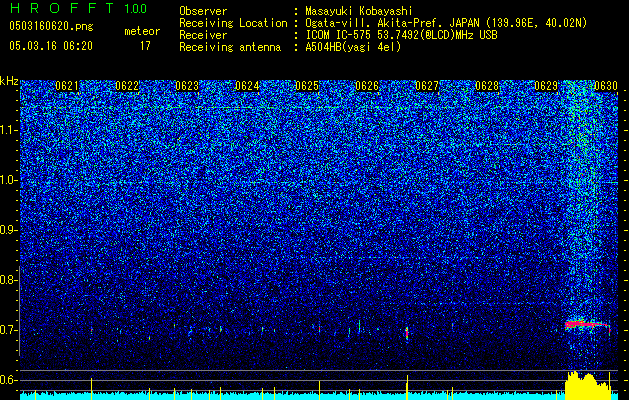The height and width of the screenshot is (400, 629).
Task: Click the 'meteor' count label
Action: tap(142, 31)
